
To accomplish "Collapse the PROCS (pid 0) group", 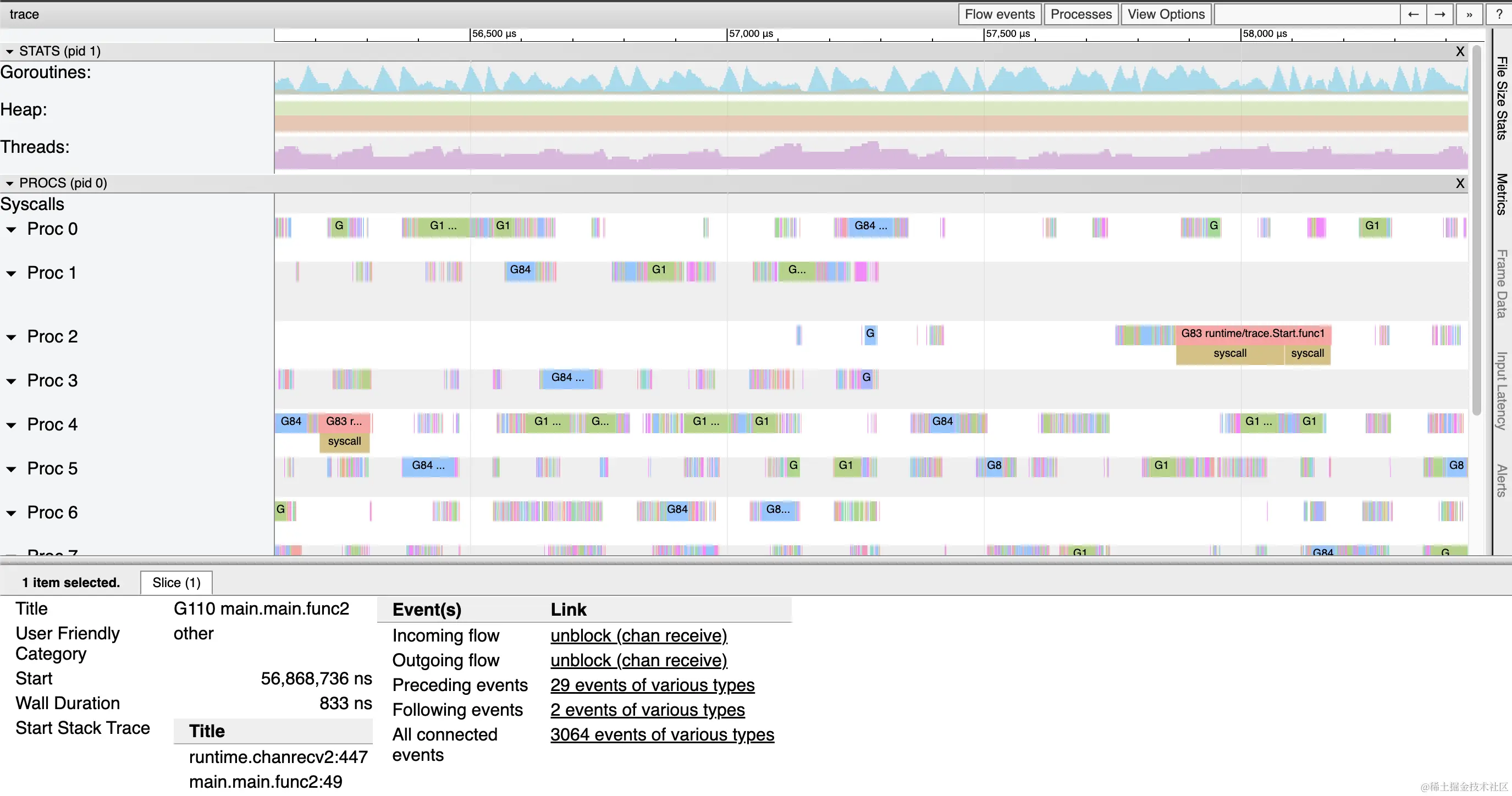I will tap(9, 183).
